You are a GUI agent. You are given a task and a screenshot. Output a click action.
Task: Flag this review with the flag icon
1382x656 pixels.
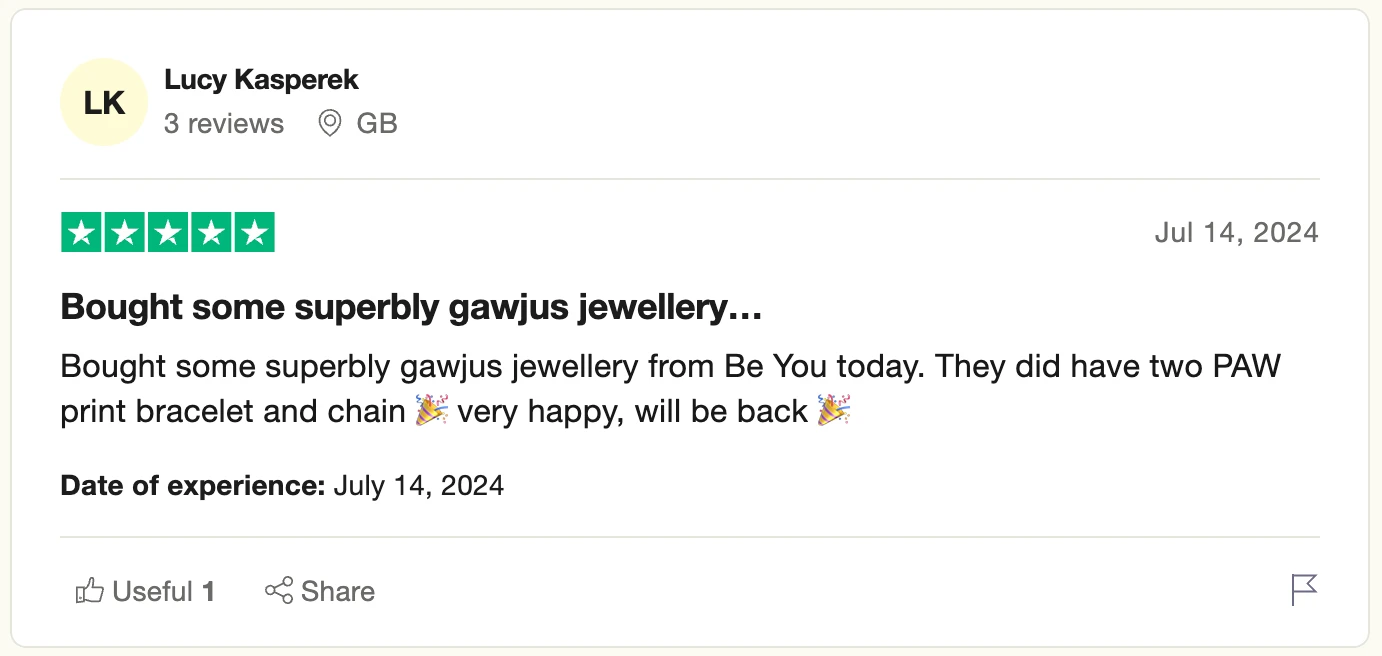click(1304, 590)
